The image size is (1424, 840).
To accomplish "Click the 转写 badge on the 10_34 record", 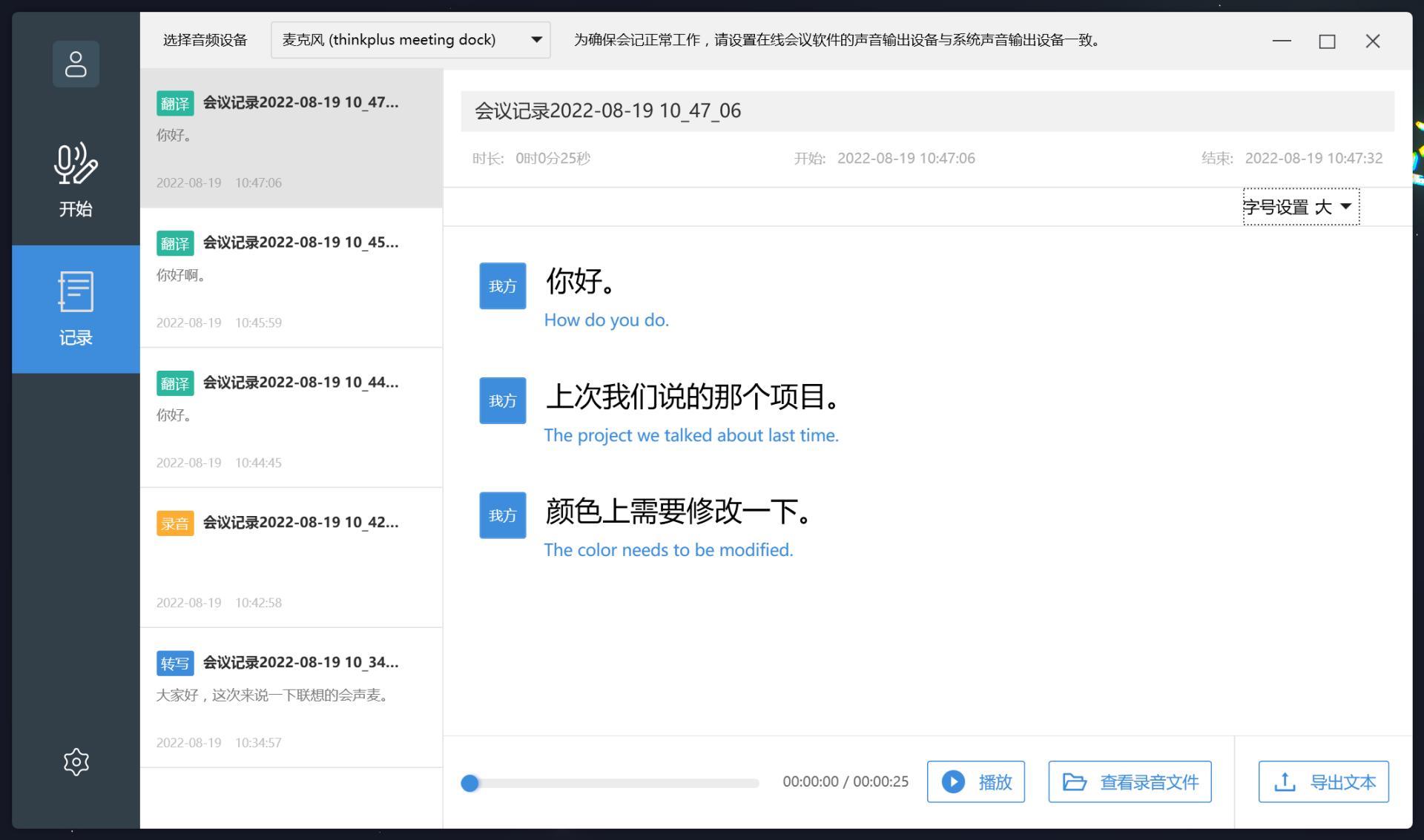I will (175, 664).
